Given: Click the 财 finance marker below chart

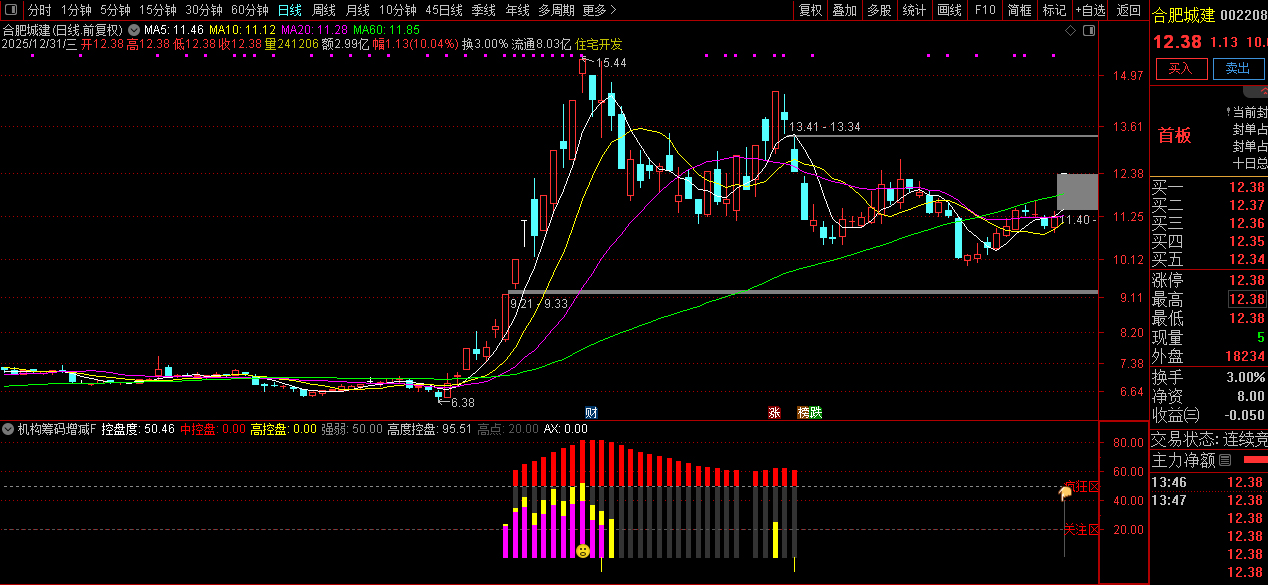Looking at the screenshot, I should (591, 412).
